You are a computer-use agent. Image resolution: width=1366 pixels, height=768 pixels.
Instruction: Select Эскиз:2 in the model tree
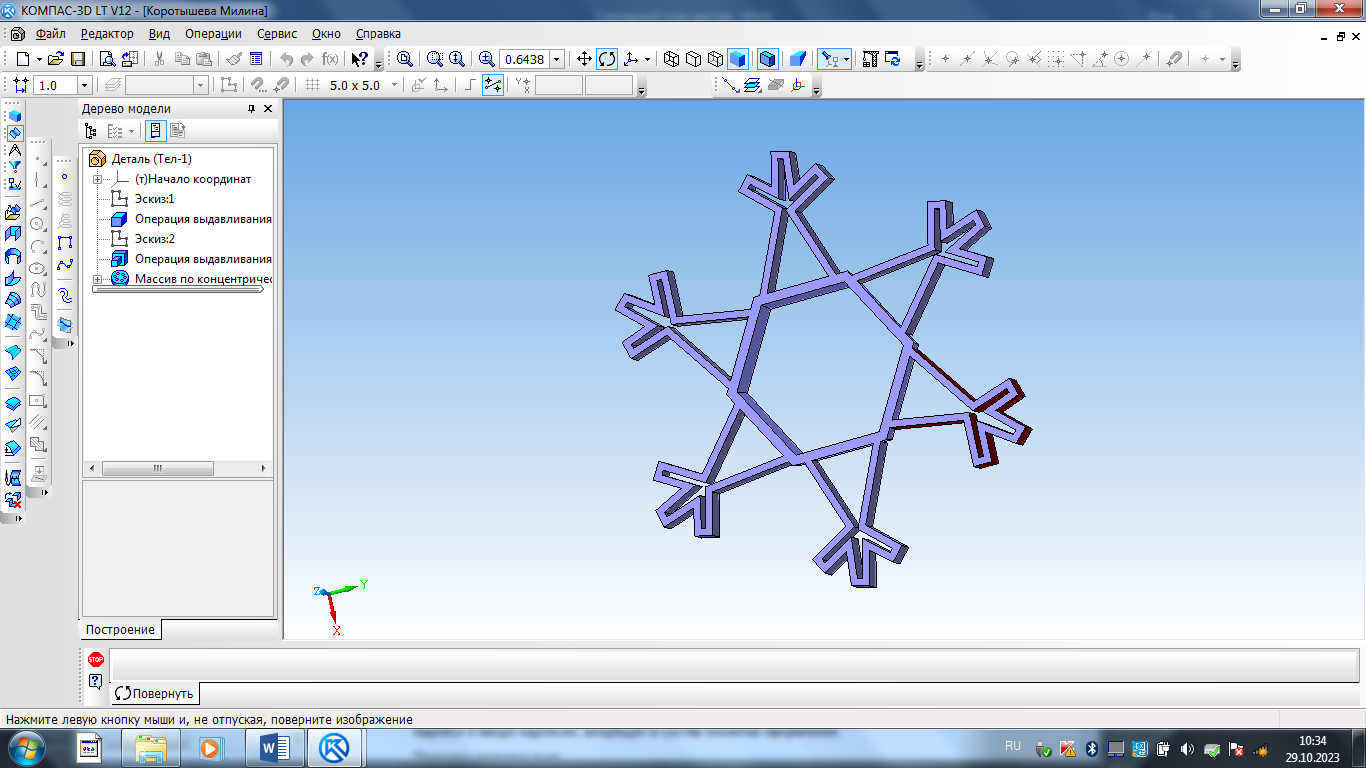pos(154,239)
